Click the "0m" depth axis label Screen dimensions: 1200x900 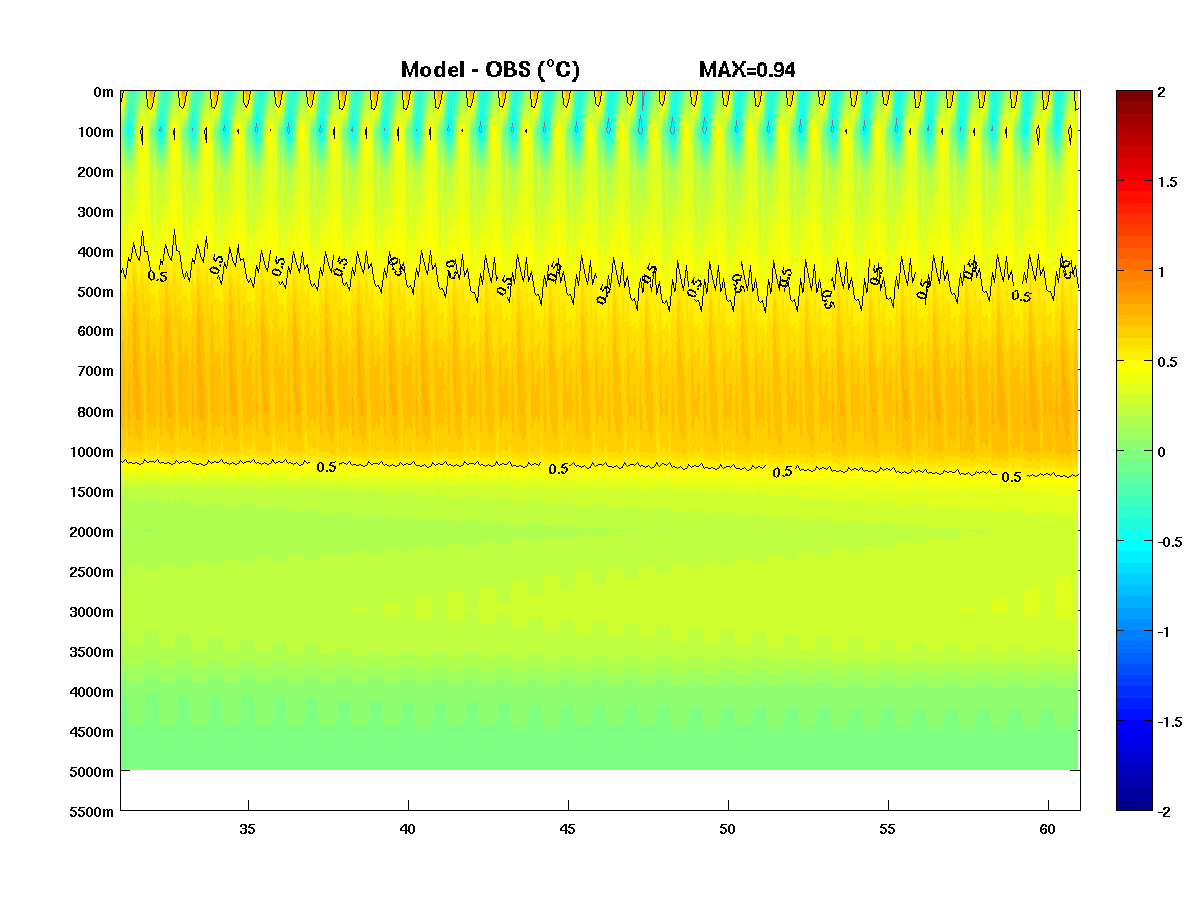pos(103,92)
